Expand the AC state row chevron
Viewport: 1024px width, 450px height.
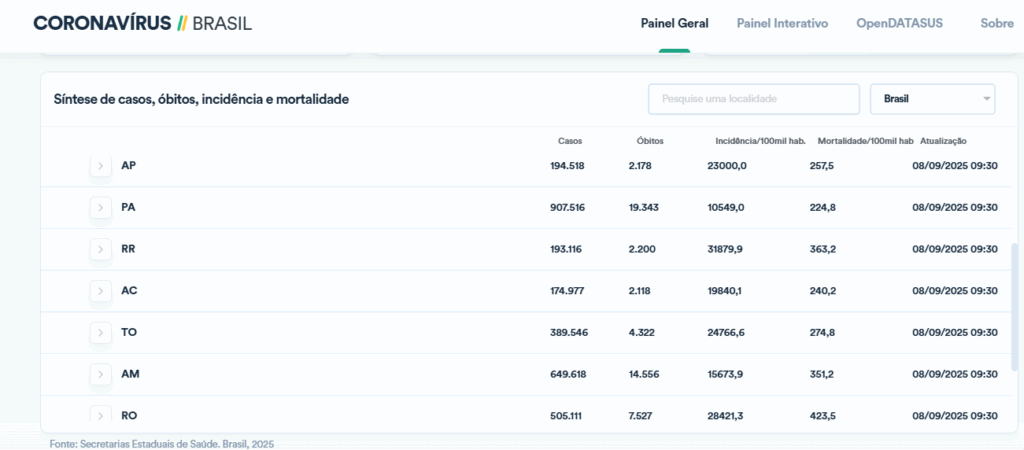click(100, 291)
